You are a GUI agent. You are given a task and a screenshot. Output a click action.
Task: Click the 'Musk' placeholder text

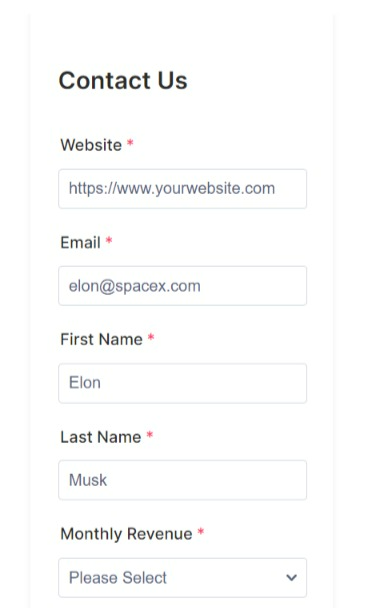[x=88, y=480]
